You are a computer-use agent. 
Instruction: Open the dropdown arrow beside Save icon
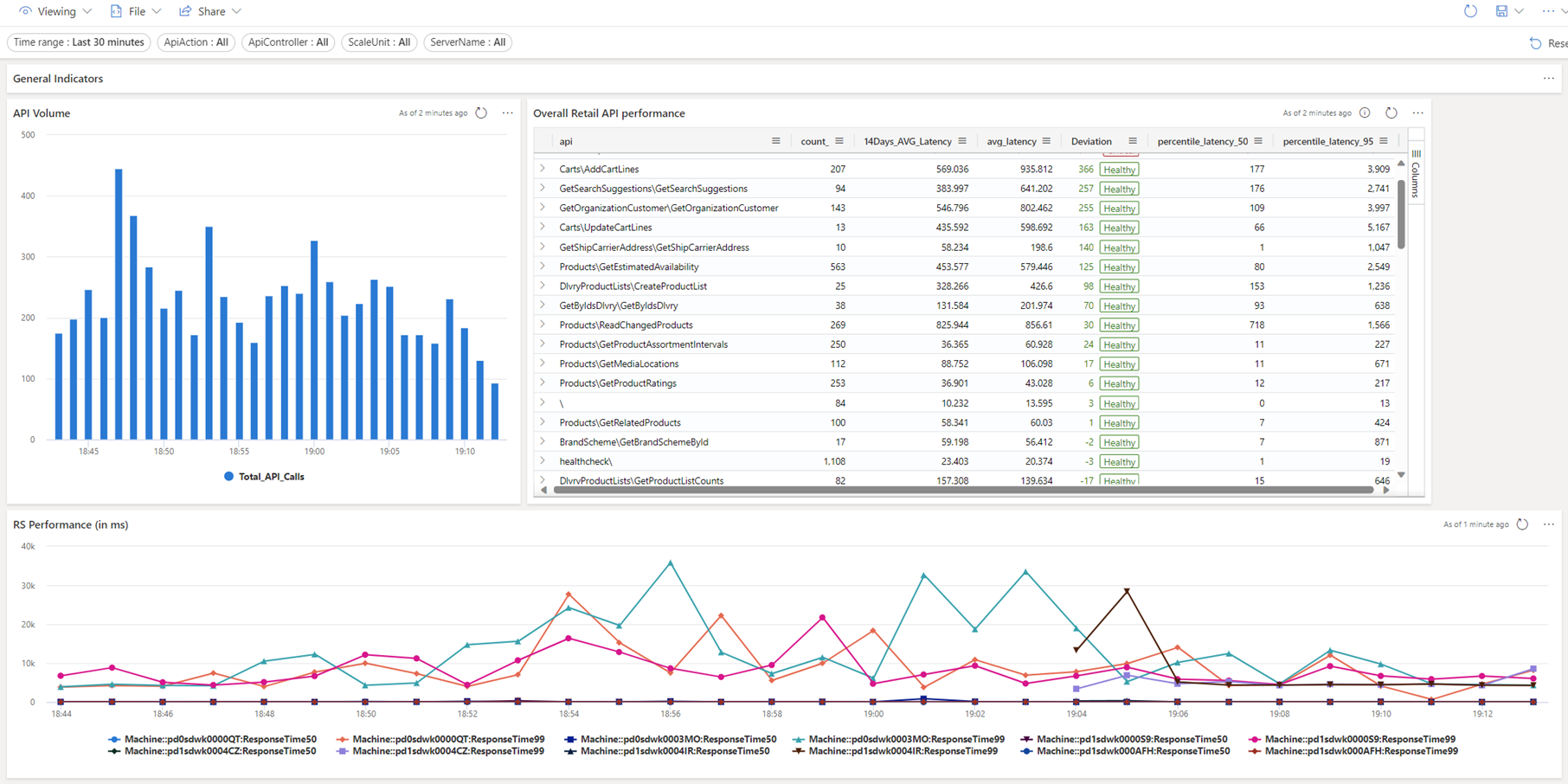[x=1519, y=11]
